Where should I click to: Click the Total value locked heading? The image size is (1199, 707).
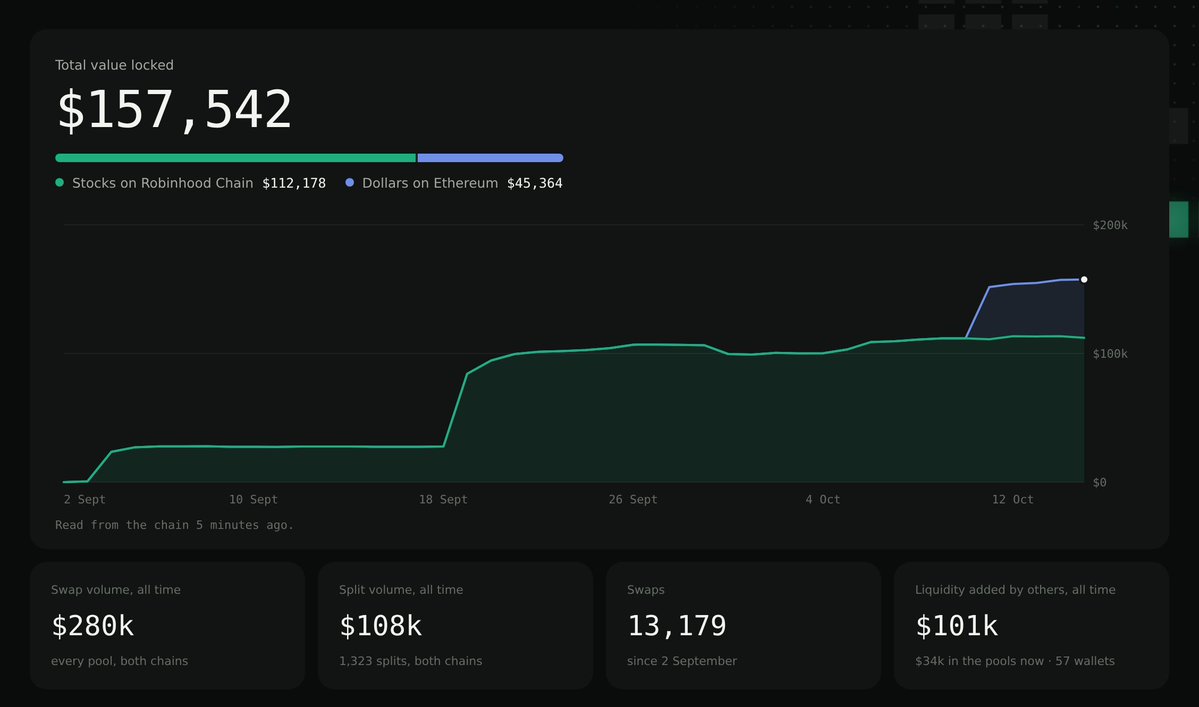click(114, 65)
